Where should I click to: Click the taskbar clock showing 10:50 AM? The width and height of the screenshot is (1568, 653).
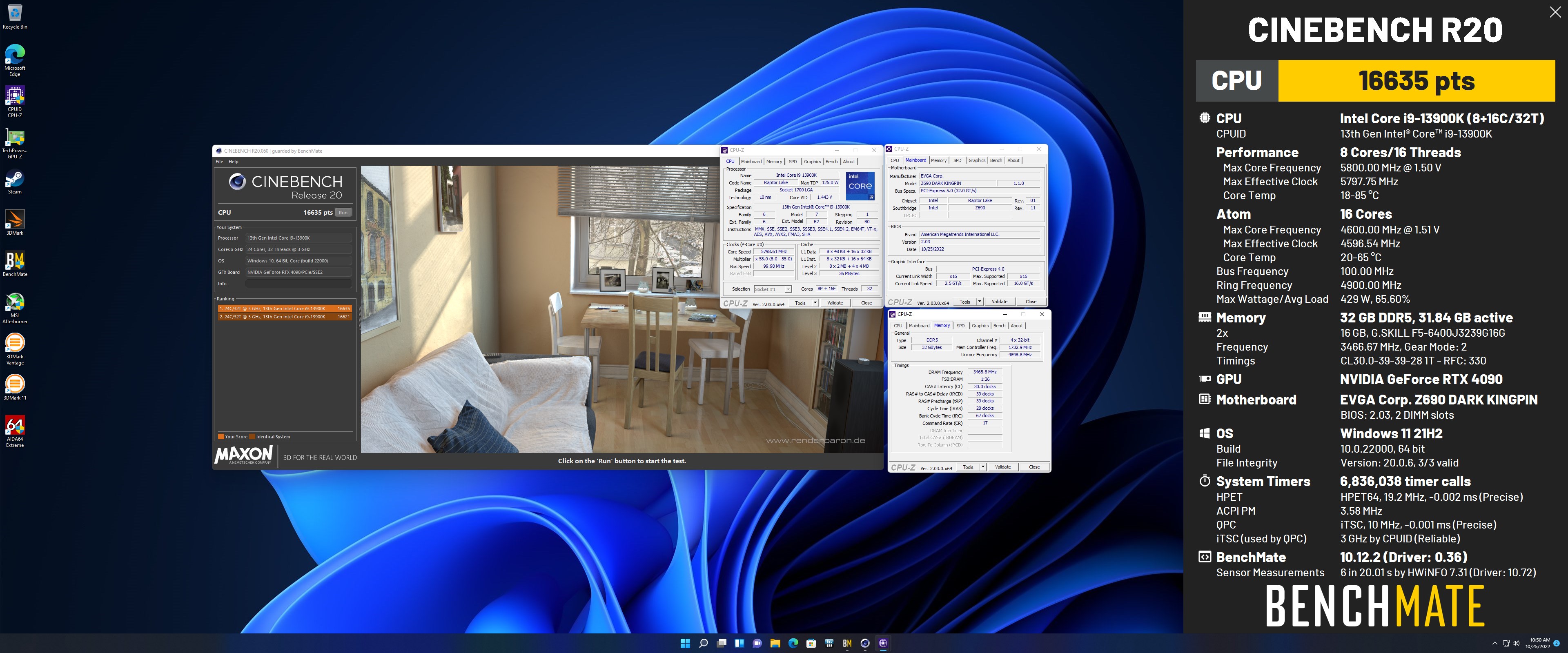(1538, 643)
